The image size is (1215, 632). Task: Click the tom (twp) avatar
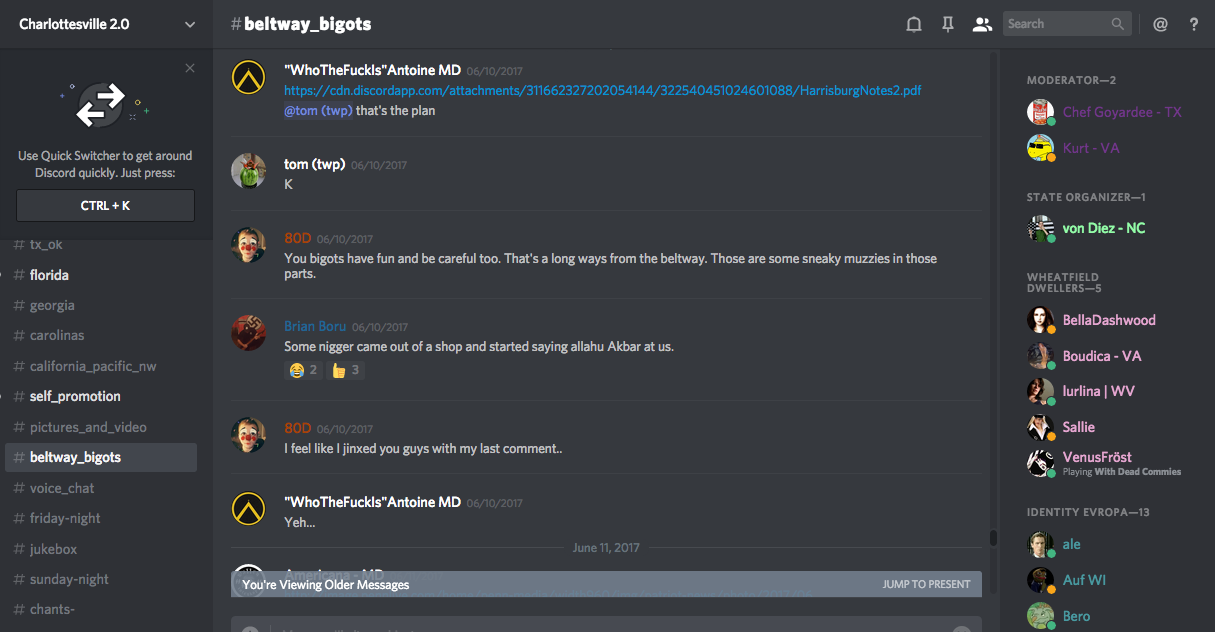[x=248, y=171]
